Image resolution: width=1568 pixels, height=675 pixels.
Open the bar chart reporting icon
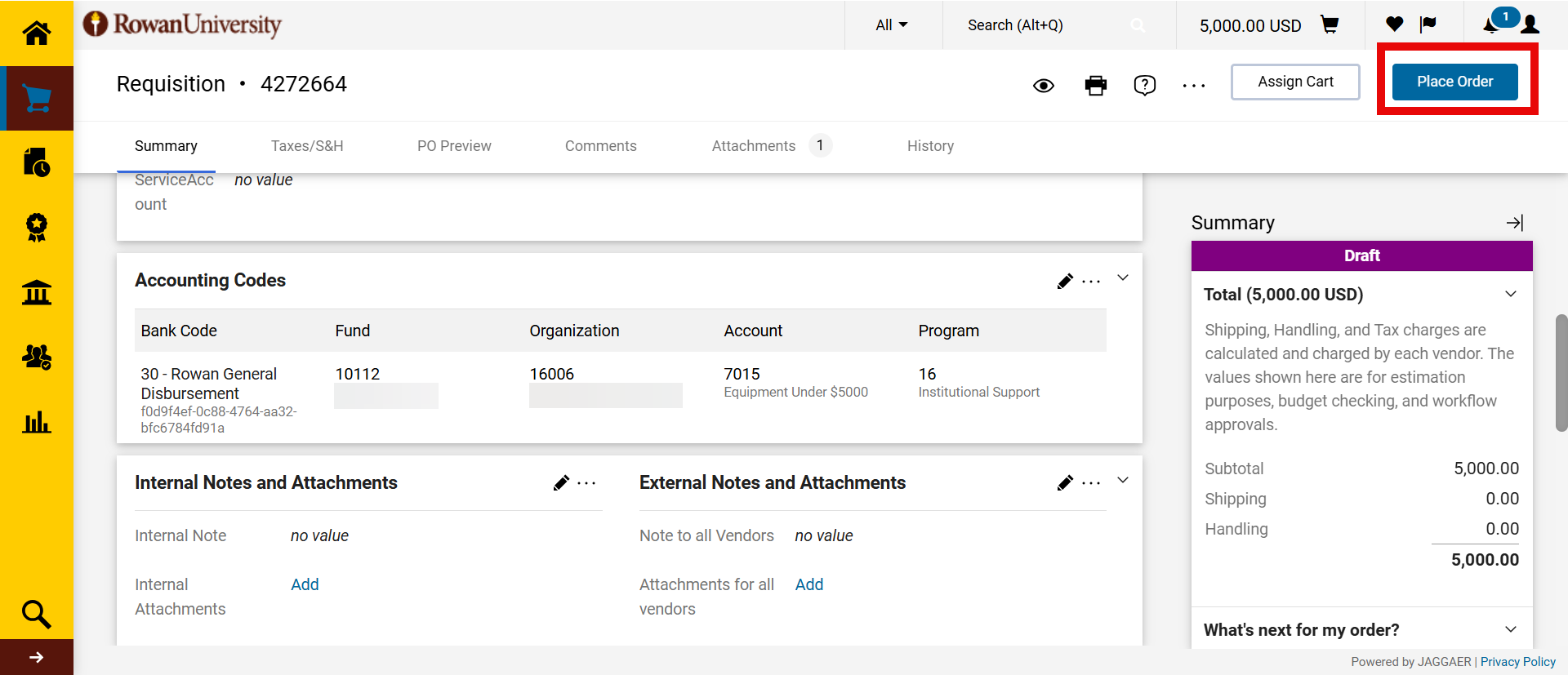[x=37, y=422]
